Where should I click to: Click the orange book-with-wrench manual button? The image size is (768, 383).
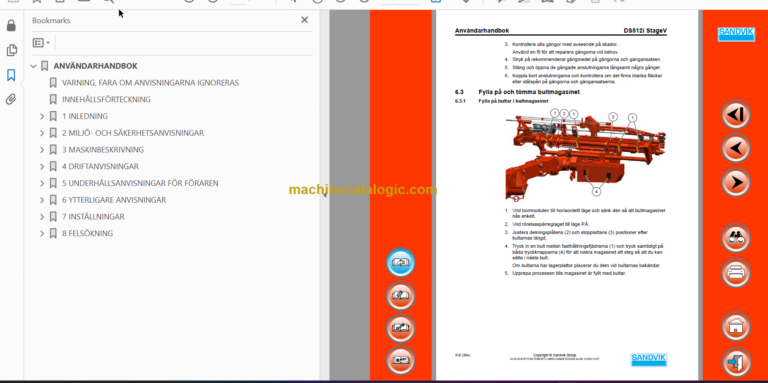click(x=401, y=328)
